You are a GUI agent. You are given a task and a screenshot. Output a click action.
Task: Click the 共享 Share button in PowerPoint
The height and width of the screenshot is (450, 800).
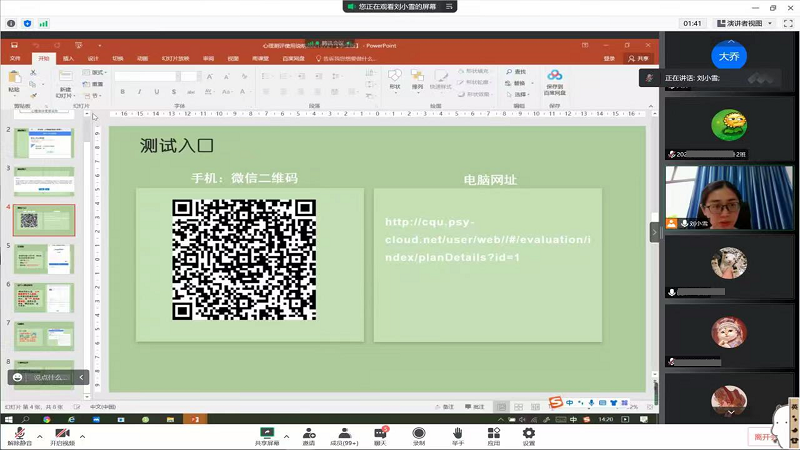[x=638, y=59]
